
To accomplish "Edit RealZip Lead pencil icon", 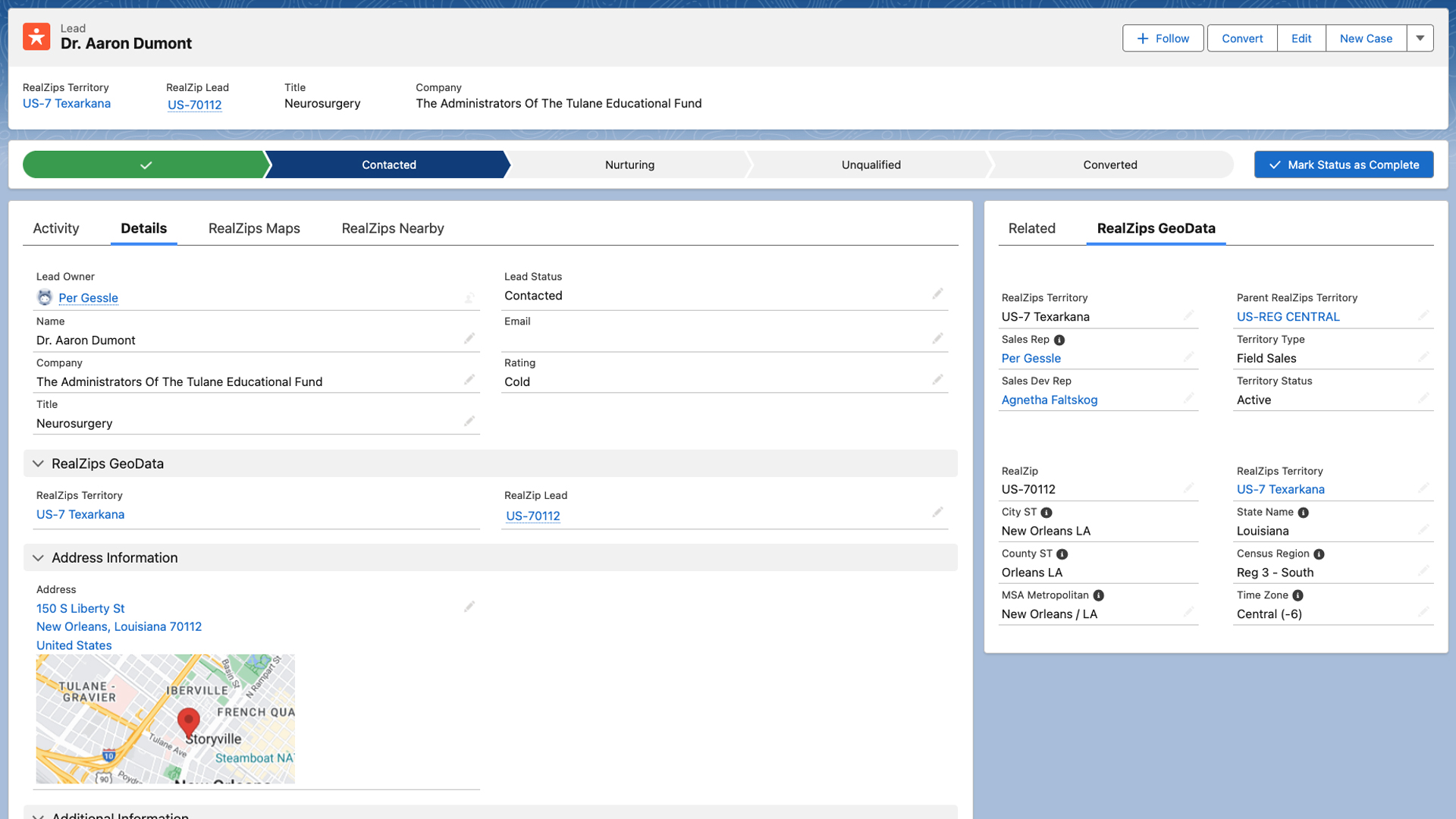I will tap(938, 513).
